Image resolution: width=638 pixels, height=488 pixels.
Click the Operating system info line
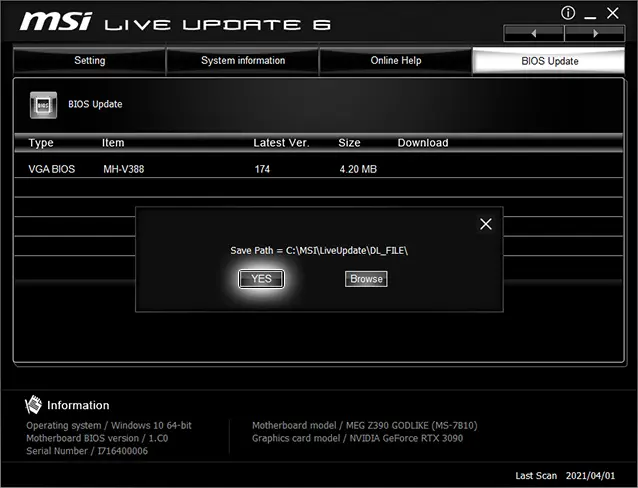coord(109,425)
